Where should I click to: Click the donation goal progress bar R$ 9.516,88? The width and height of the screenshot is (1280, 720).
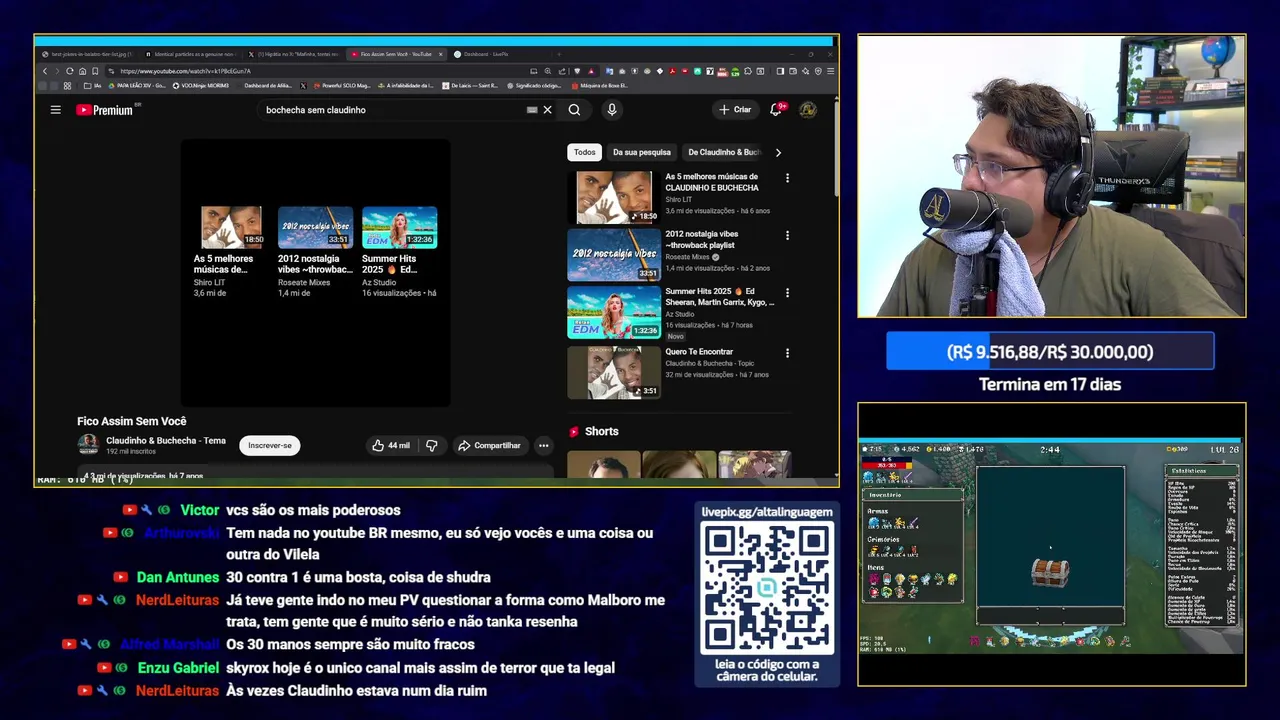pyautogui.click(x=1050, y=352)
